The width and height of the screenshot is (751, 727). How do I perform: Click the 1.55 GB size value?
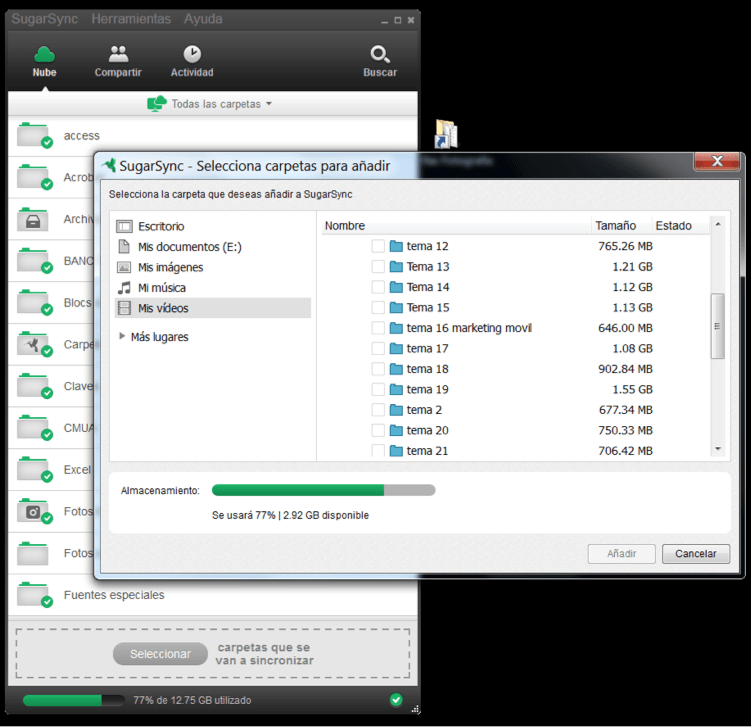click(632, 389)
